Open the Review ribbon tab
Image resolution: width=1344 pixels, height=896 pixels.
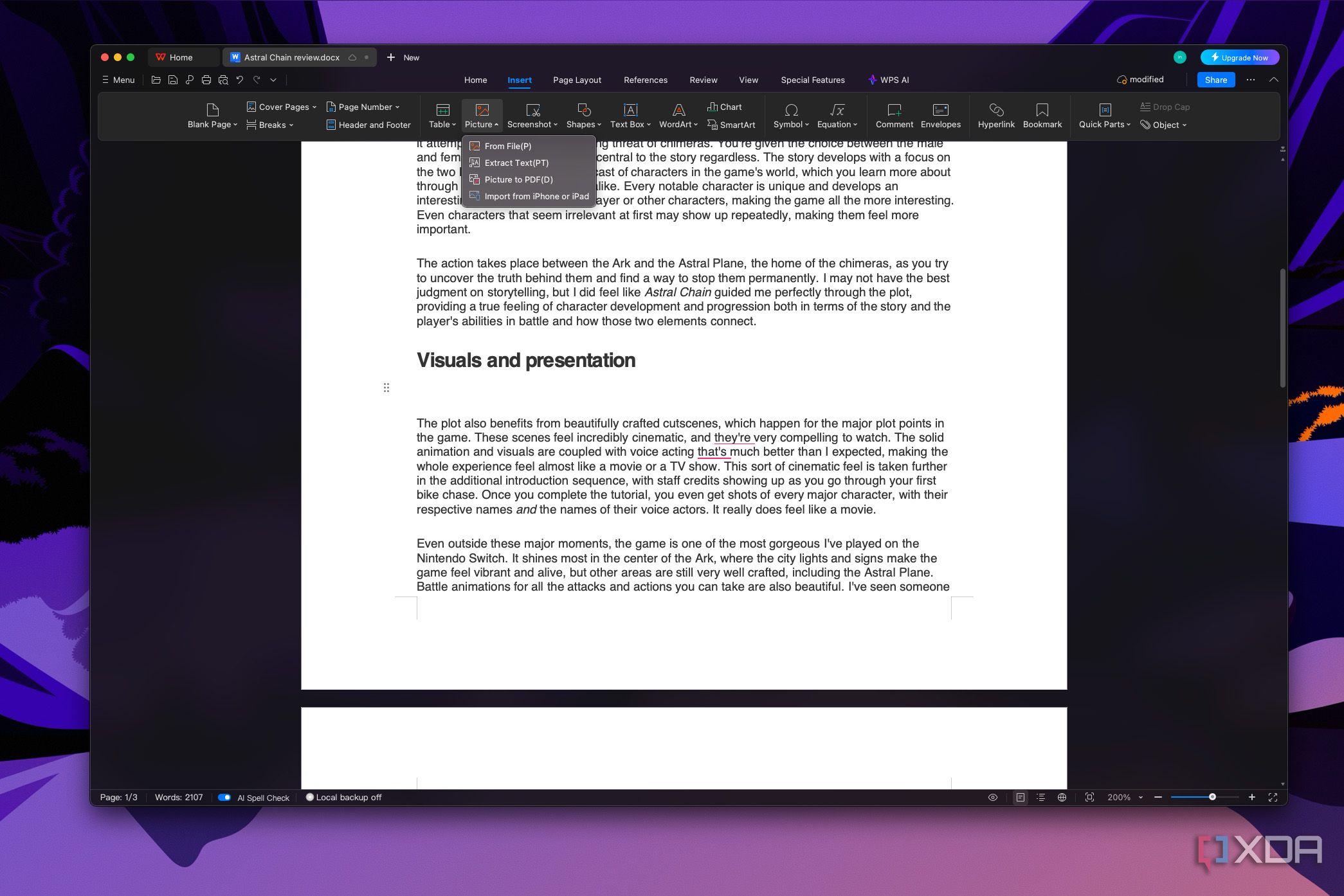pos(703,80)
